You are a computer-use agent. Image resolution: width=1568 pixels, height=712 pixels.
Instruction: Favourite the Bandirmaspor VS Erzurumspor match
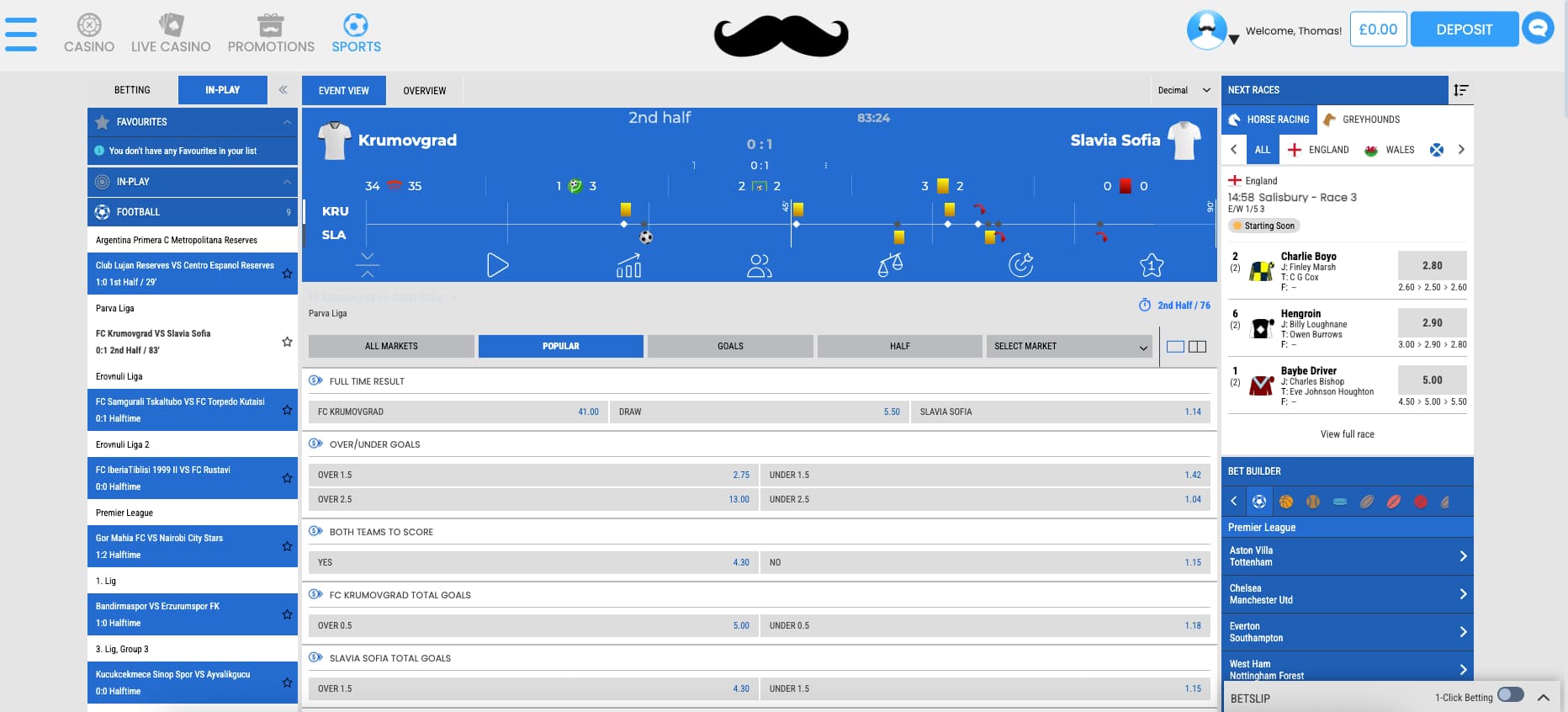(287, 614)
